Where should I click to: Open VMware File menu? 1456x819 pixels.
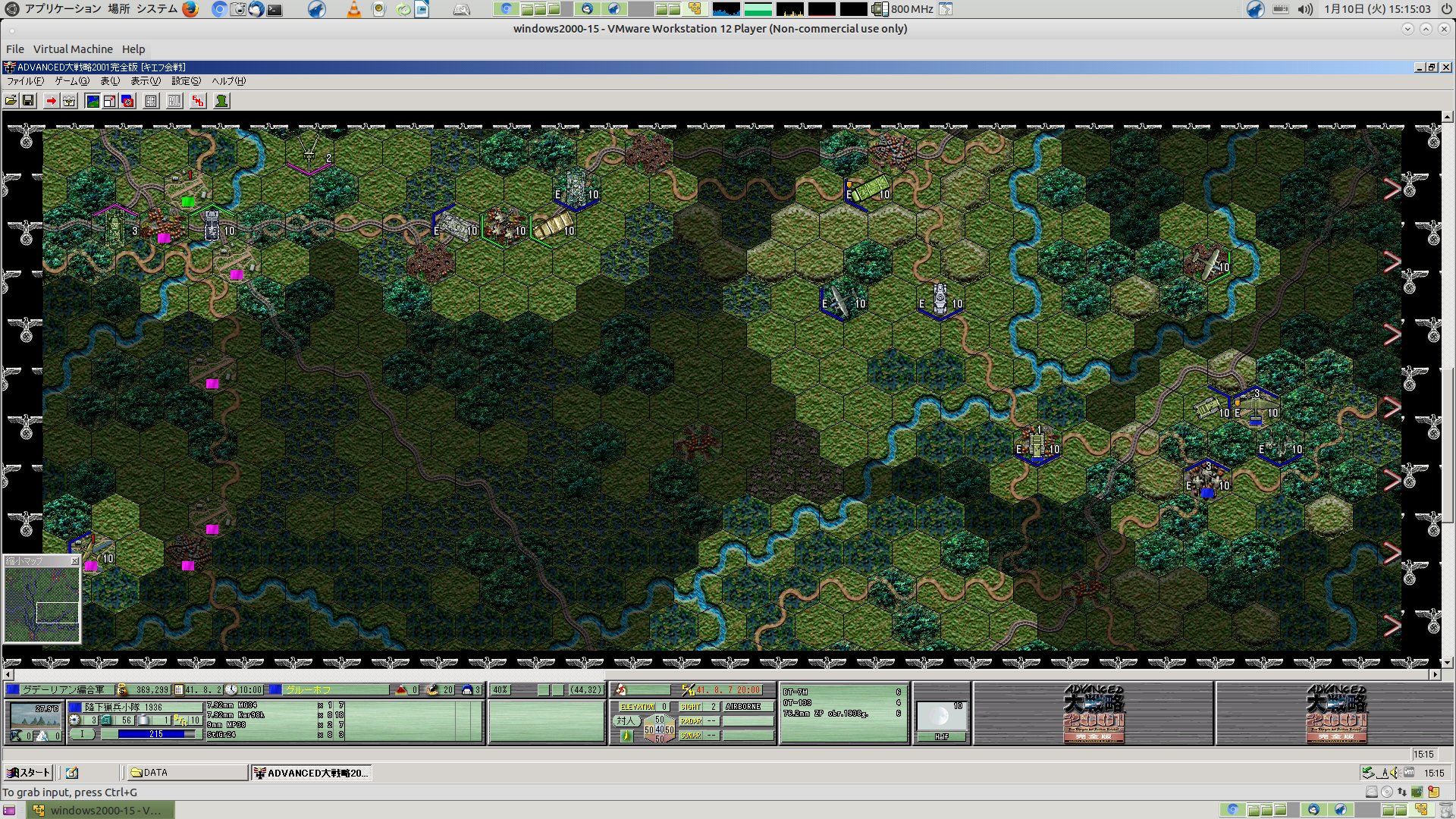click(x=15, y=49)
